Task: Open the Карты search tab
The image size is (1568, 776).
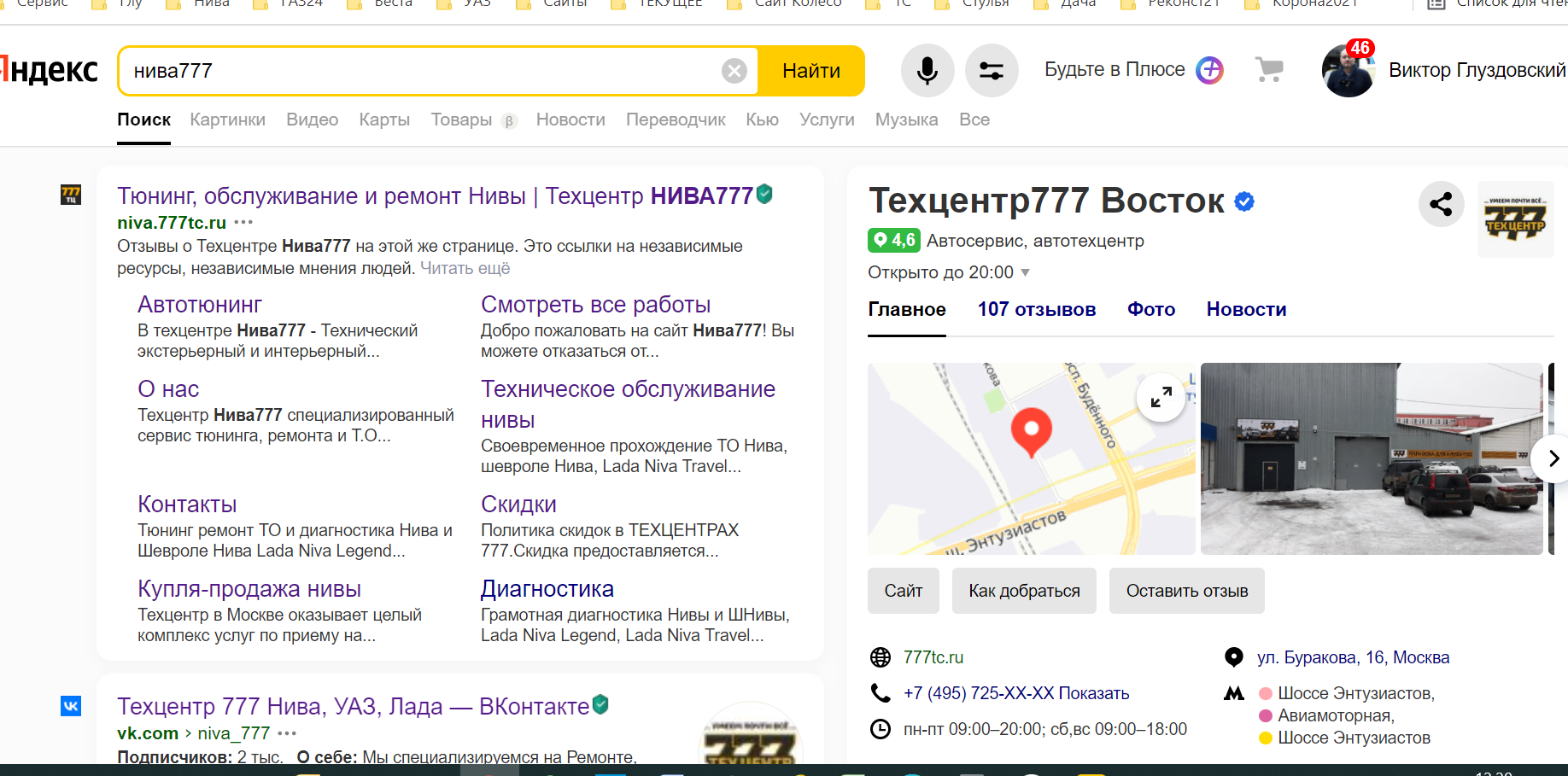Action: tap(384, 120)
